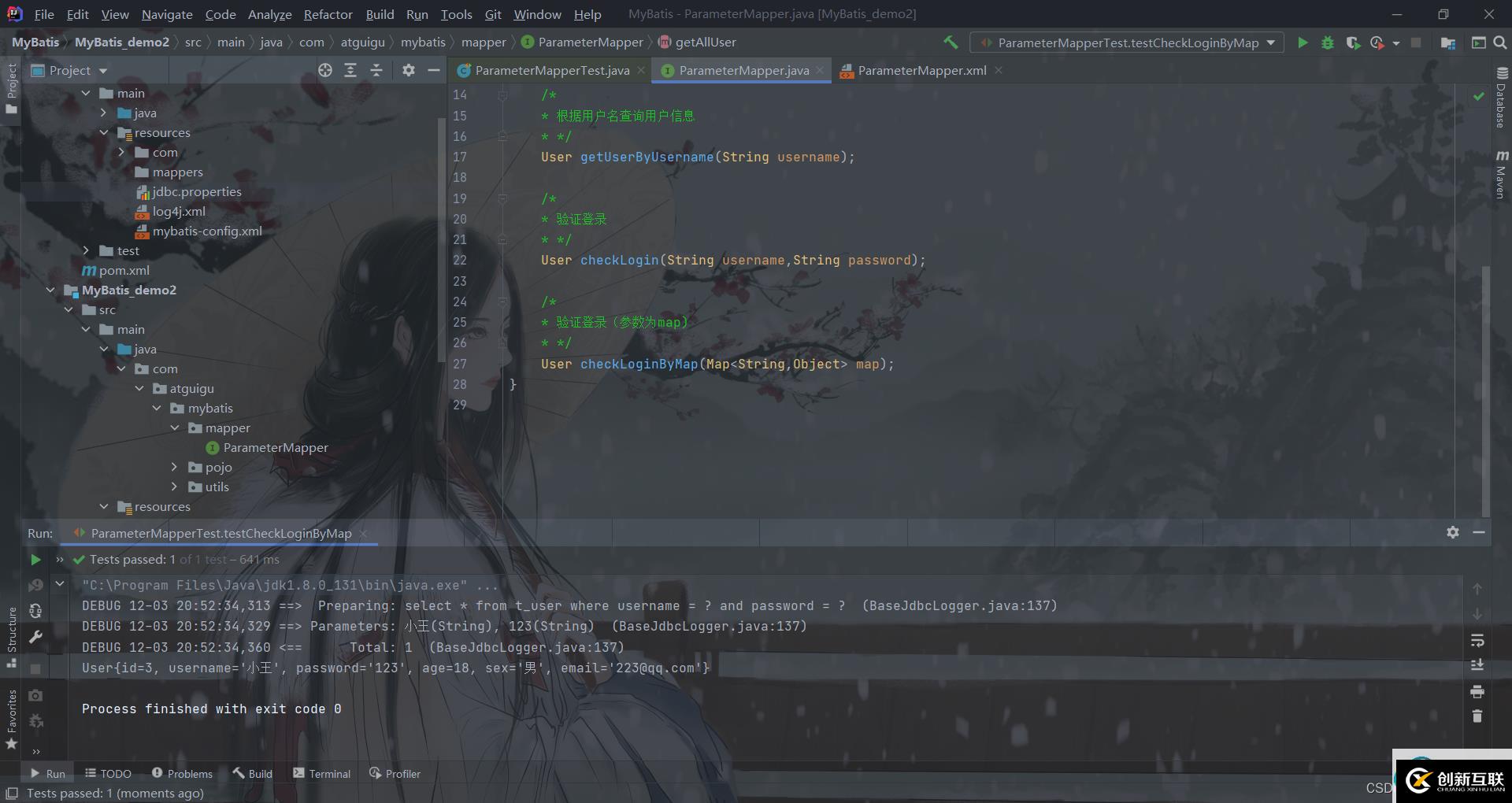Click getAllUser breadcrumb in navigation bar
Image resolution: width=1512 pixels, height=803 pixels.
click(x=697, y=43)
